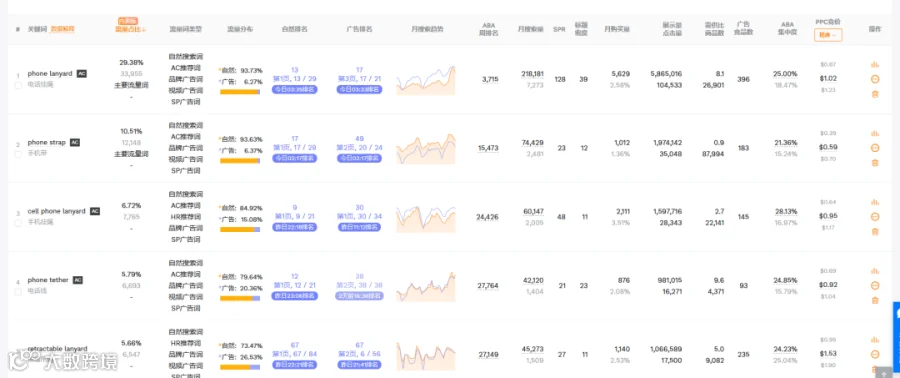Open bar chart icon for phone strap row
The width and height of the screenshot is (900, 378).
tap(875, 133)
